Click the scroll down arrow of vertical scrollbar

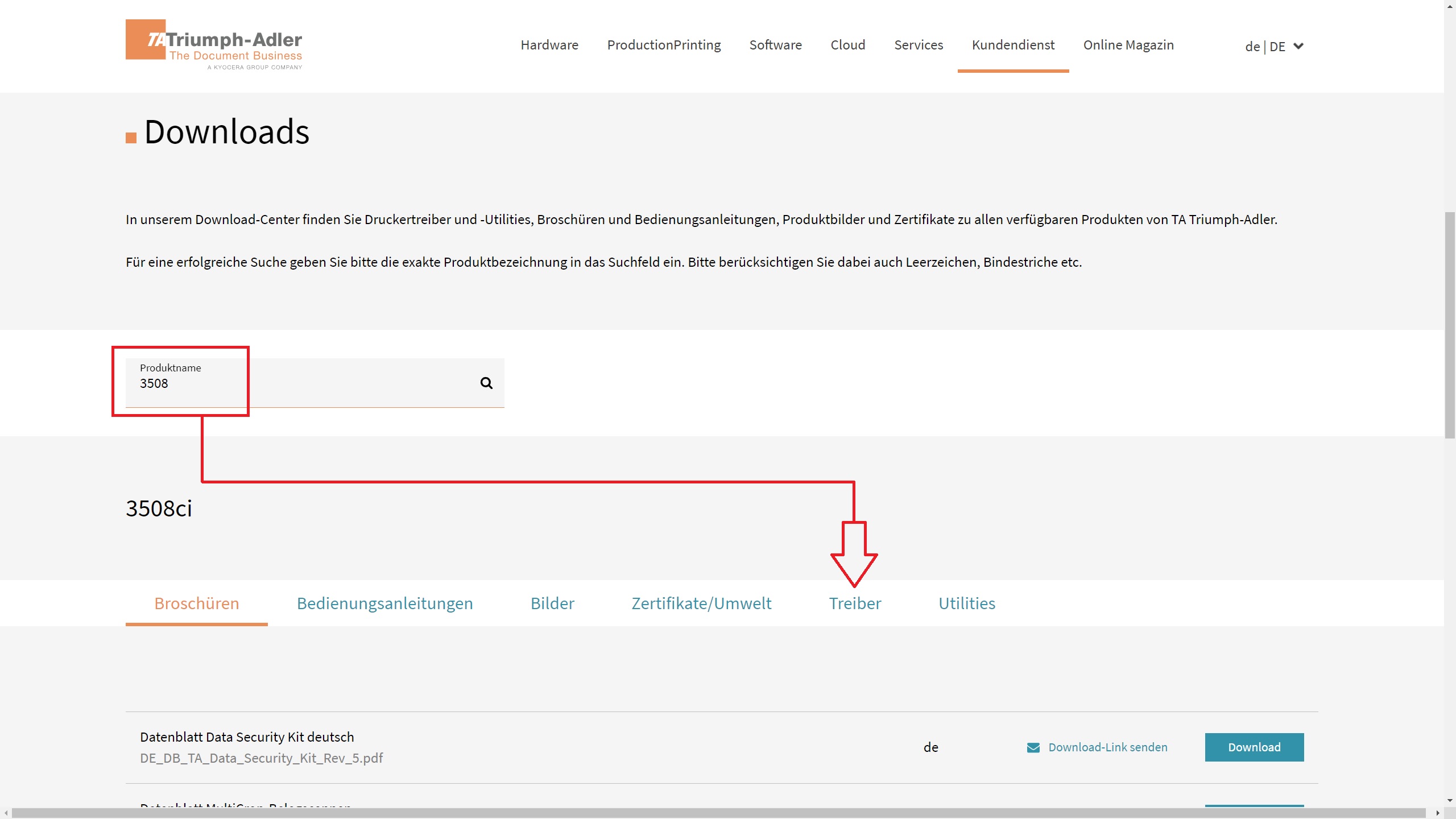[x=1450, y=800]
